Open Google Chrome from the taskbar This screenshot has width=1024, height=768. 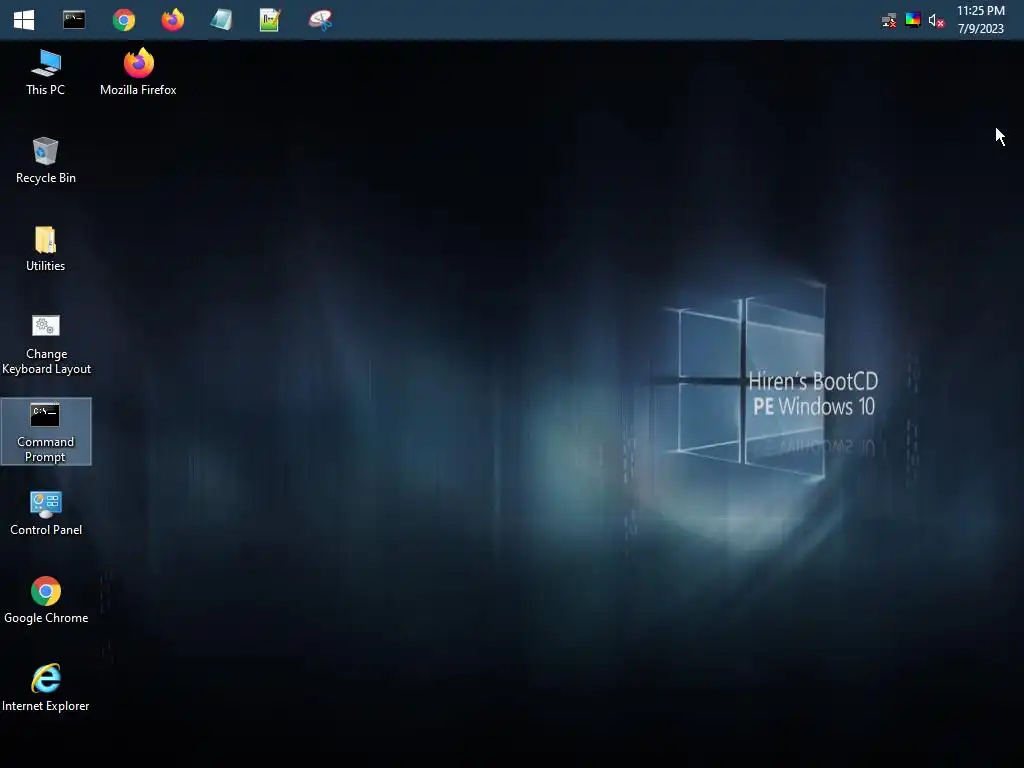point(123,20)
